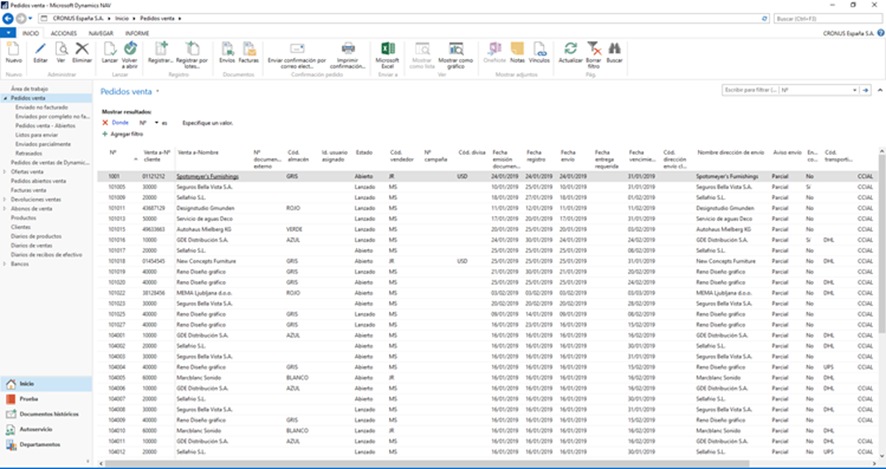Click the OneNote ribbon icon

(495, 49)
